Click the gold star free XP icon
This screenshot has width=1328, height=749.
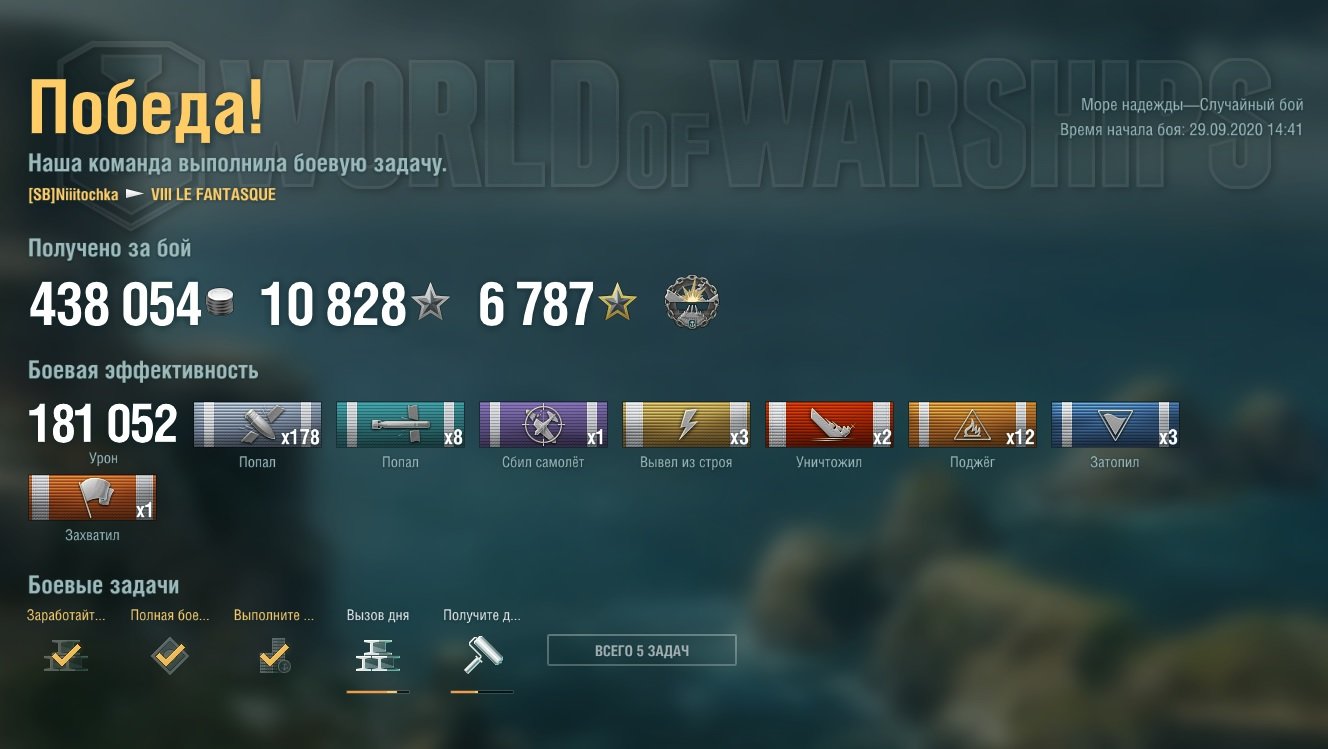(617, 303)
